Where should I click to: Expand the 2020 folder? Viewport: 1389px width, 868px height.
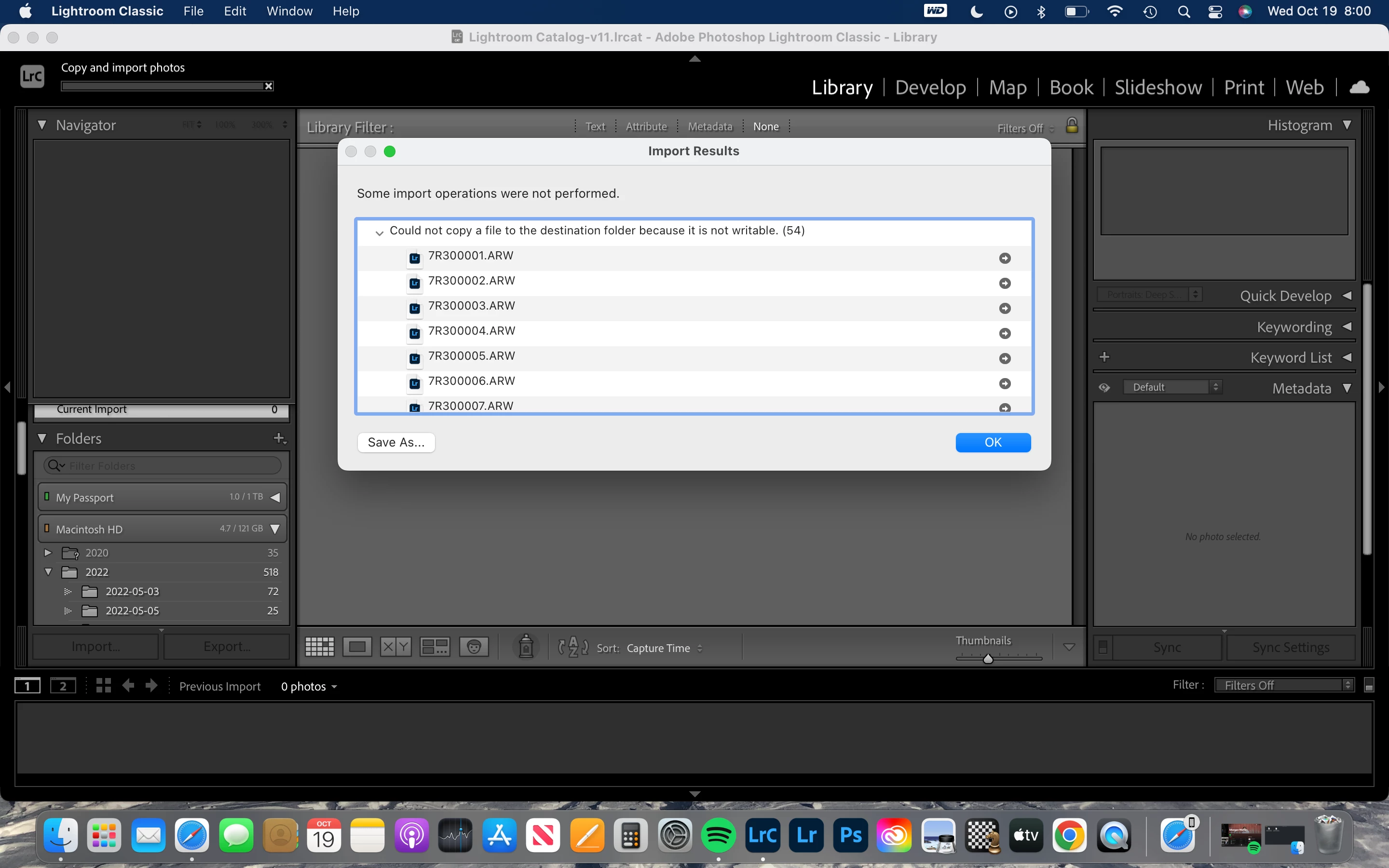coord(48,552)
